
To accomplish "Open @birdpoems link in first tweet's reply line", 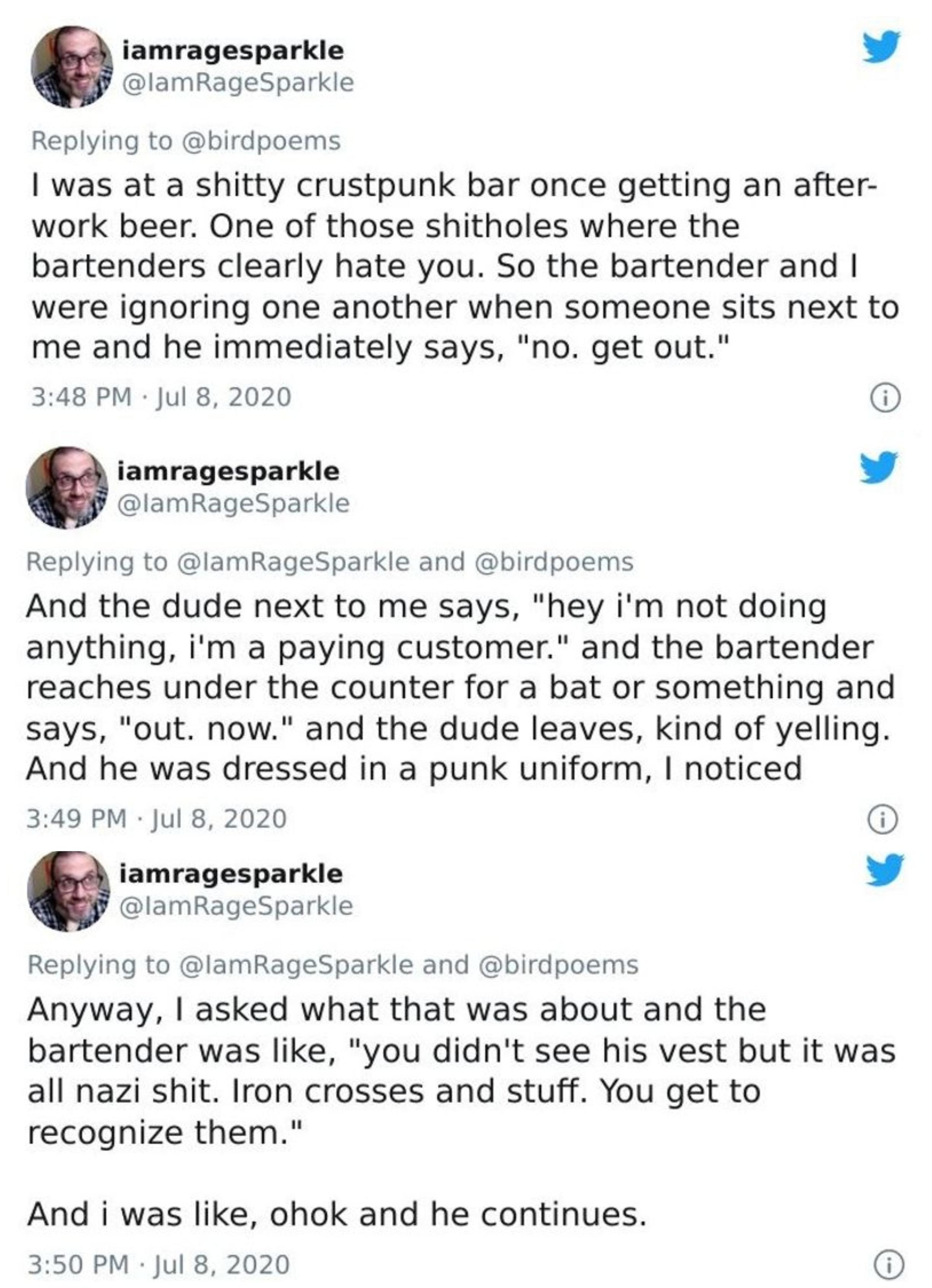I will pos(261,141).
